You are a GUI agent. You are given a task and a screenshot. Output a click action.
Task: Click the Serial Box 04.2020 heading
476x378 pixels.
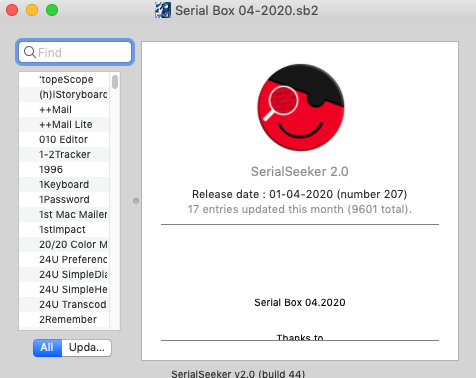click(x=300, y=302)
